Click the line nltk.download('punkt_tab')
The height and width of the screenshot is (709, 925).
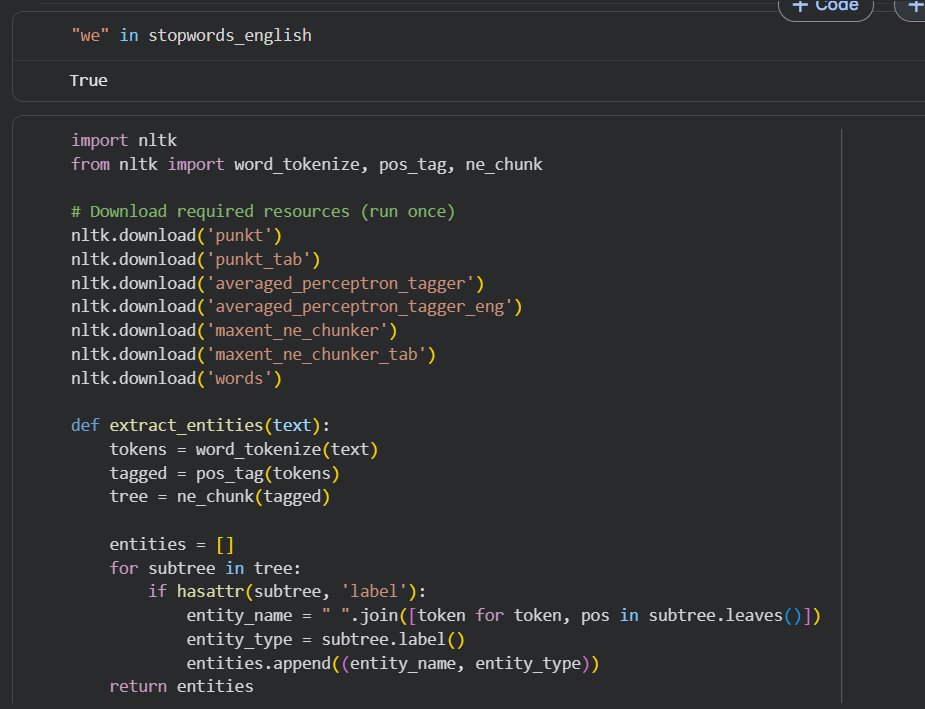pos(196,260)
